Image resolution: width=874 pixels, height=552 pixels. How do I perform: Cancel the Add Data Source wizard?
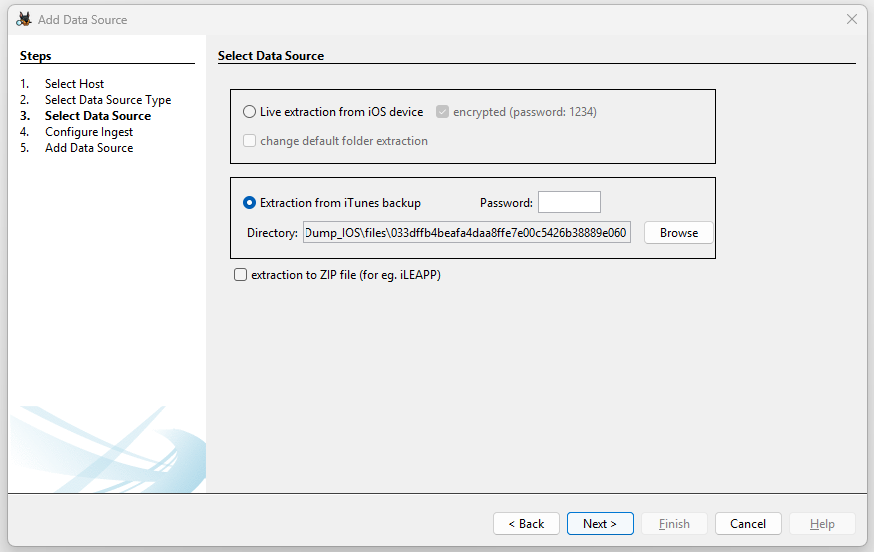(x=748, y=524)
